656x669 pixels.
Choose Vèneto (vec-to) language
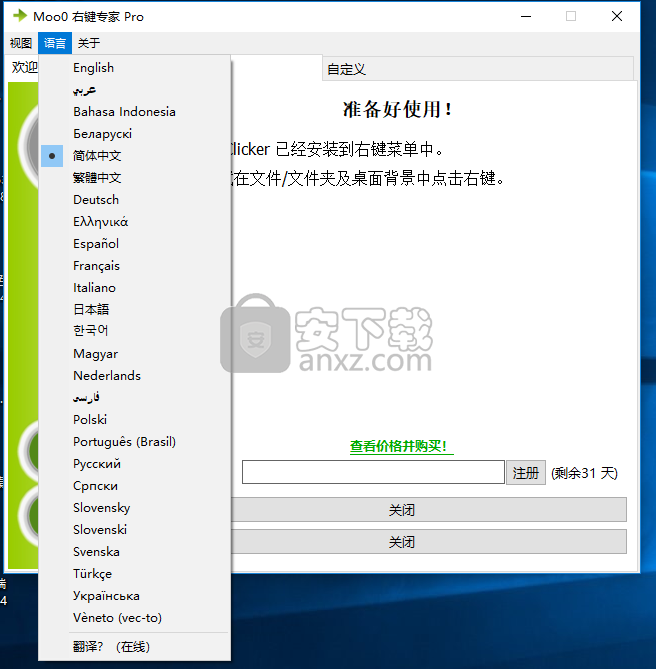coord(135,618)
